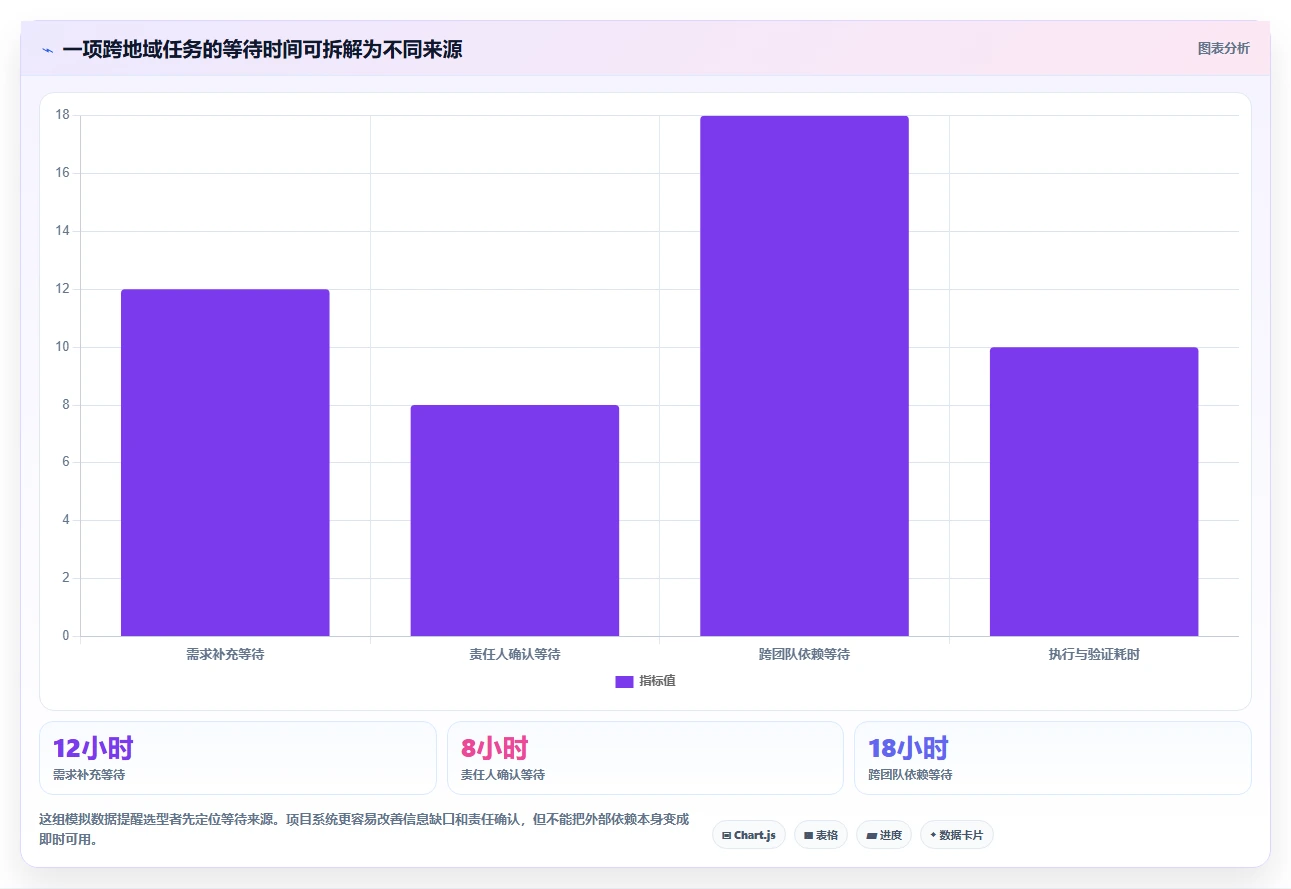Click the lightning icon beside the title
The width and height of the screenshot is (1291, 889).
(47, 49)
